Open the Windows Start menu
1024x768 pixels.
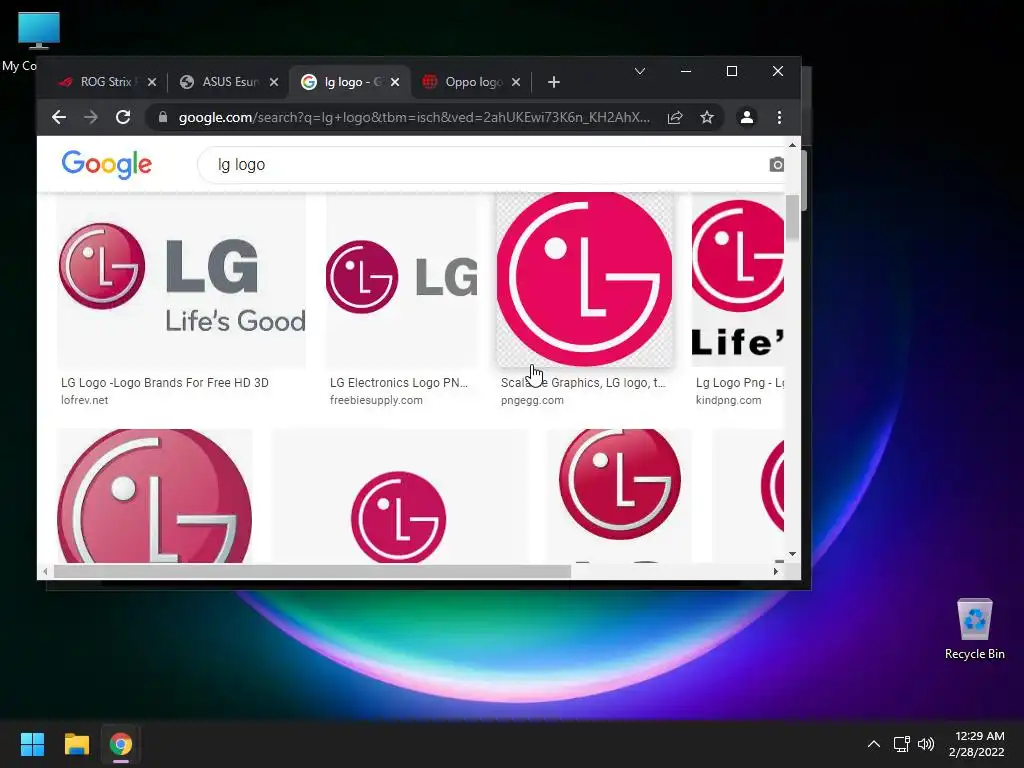(x=32, y=744)
